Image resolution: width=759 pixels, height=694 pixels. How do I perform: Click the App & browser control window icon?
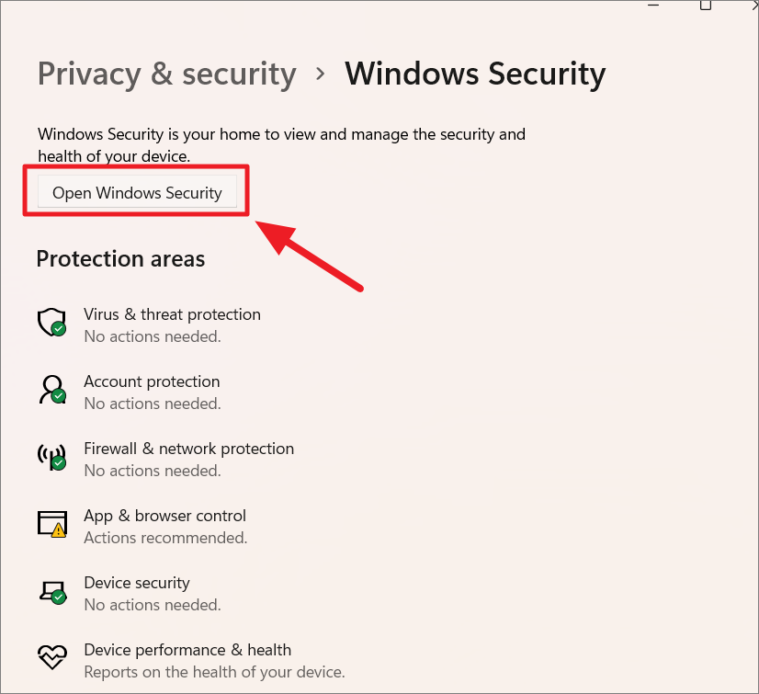(x=52, y=524)
